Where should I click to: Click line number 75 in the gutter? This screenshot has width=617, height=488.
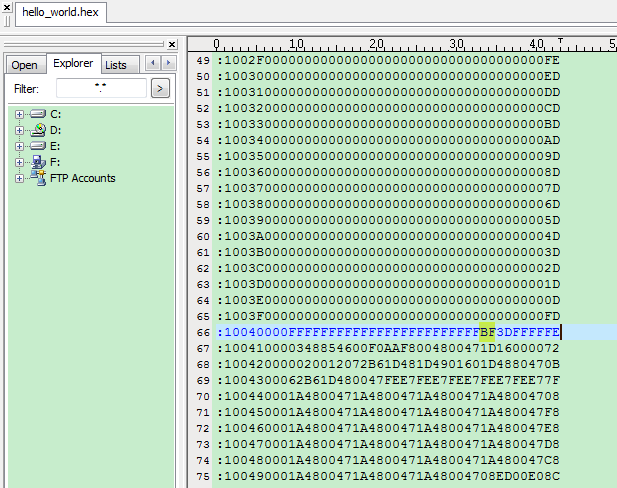203,477
